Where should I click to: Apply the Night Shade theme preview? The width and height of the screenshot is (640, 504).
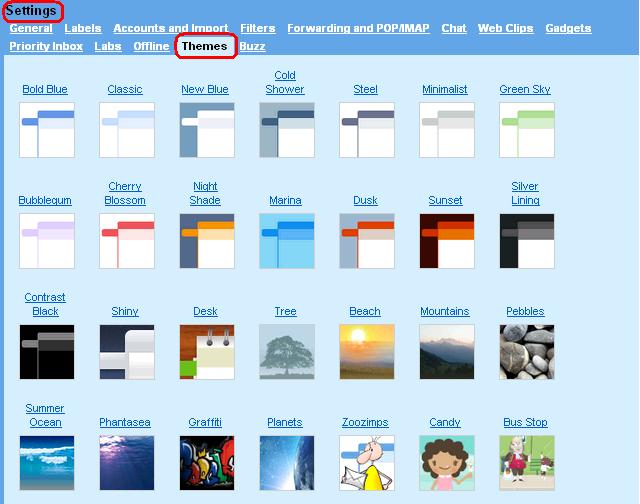(x=207, y=241)
